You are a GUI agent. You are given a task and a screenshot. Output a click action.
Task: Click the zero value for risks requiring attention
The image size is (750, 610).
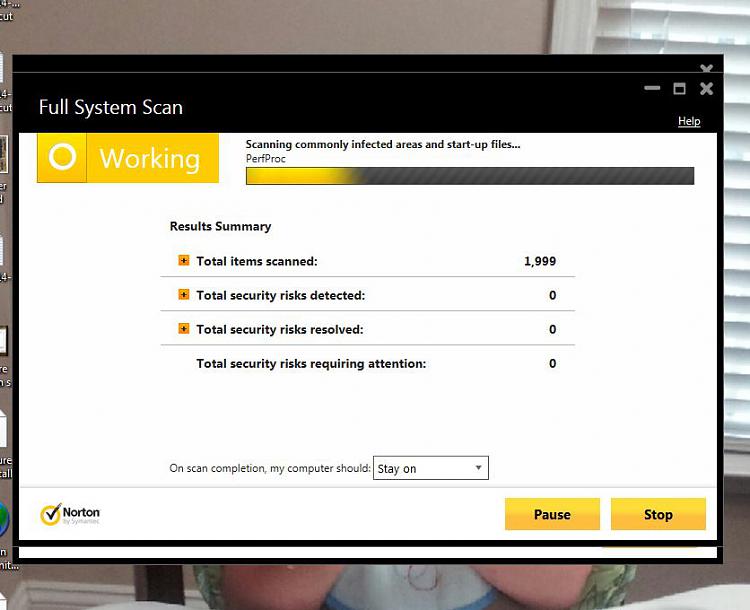point(552,364)
